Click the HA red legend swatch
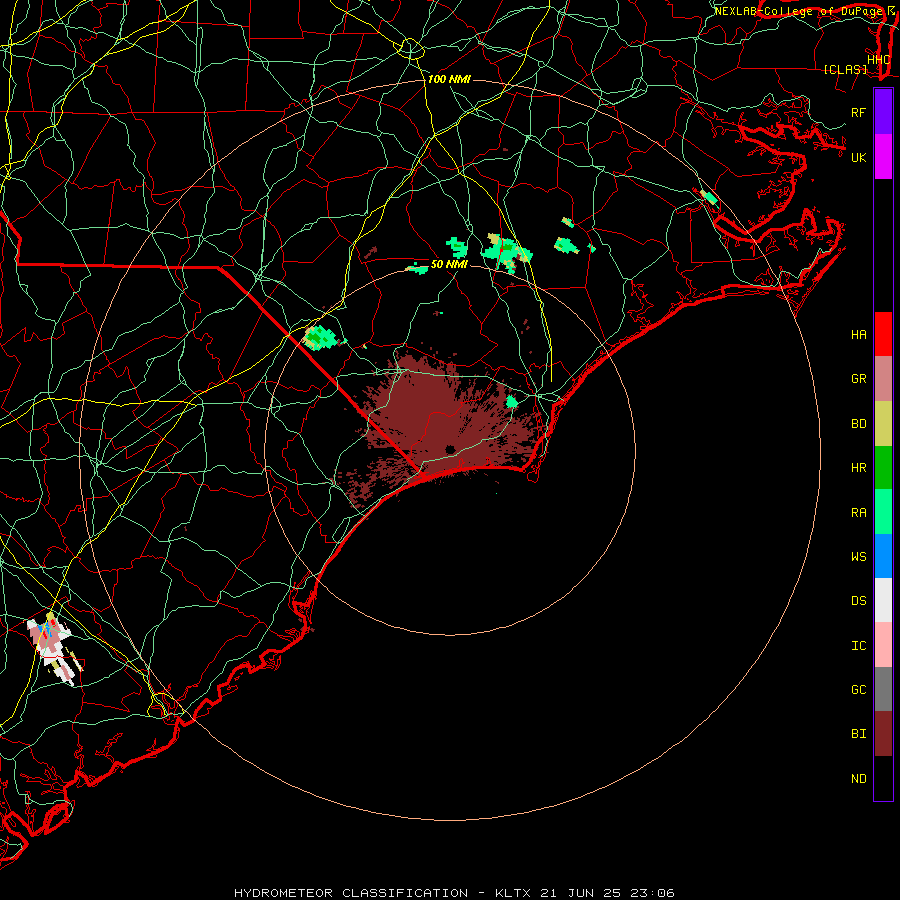 [x=883, y=334]
